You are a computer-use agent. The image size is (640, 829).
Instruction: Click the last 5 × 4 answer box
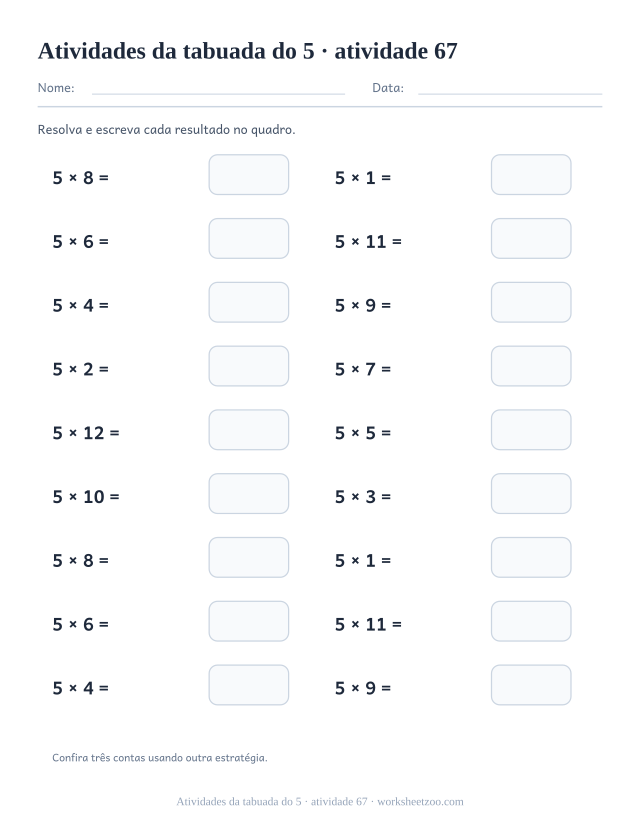click(x=248, y=685)
